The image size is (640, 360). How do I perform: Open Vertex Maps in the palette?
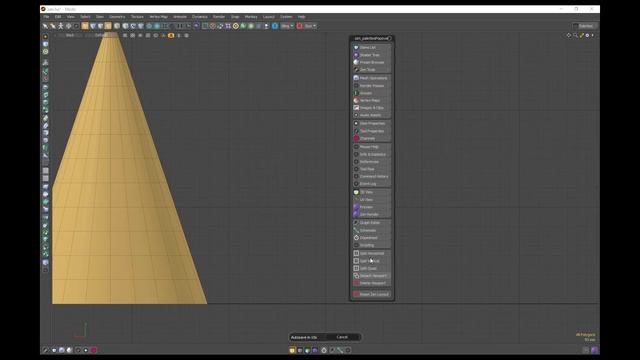pyautogui.click(x=371, y=100)
